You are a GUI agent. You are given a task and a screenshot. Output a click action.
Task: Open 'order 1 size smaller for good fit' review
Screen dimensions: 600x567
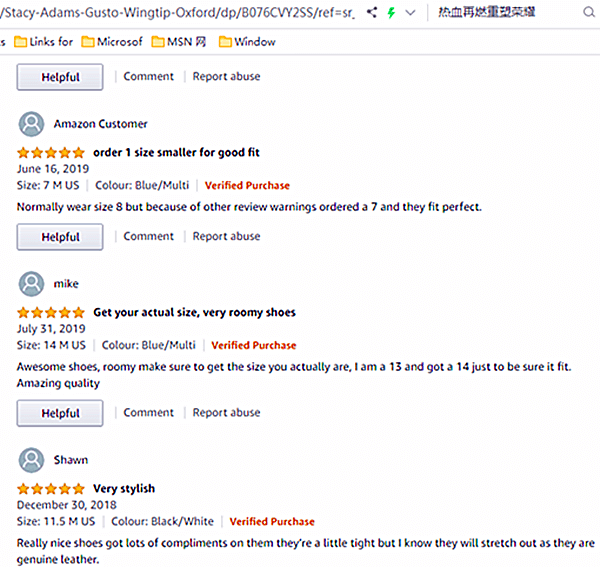(x=176, y=153)
